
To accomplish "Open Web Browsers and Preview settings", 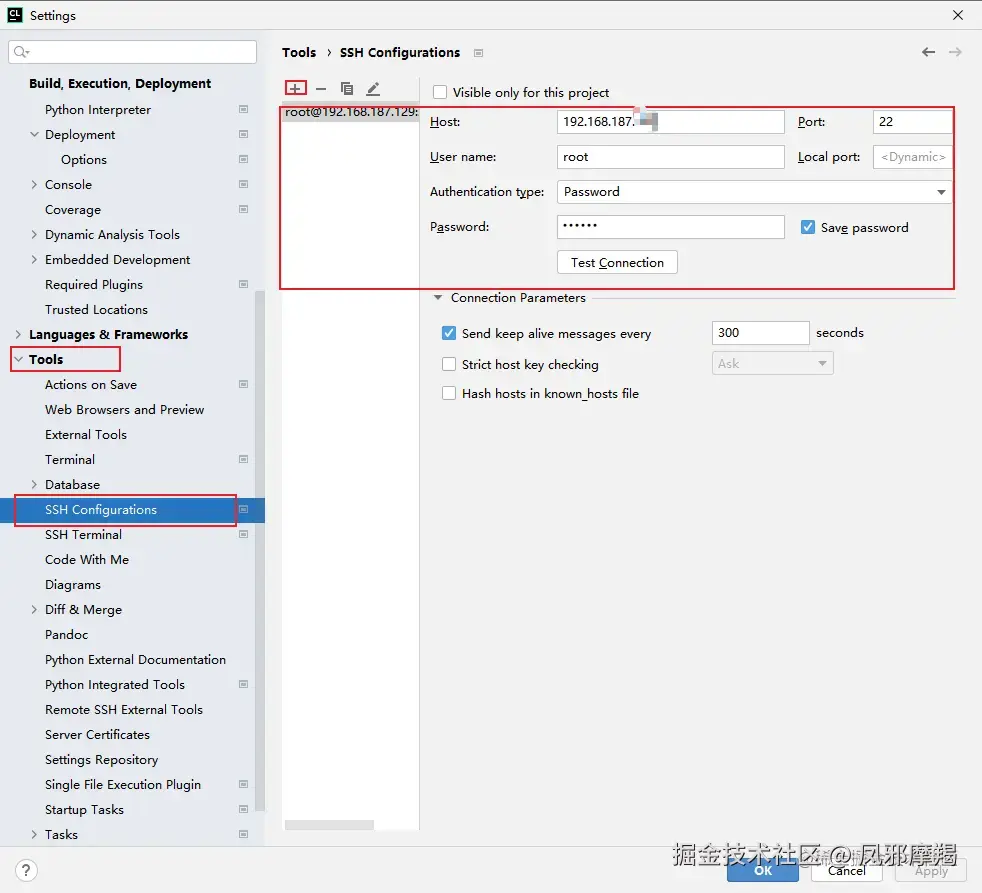I will pos(125,409).
